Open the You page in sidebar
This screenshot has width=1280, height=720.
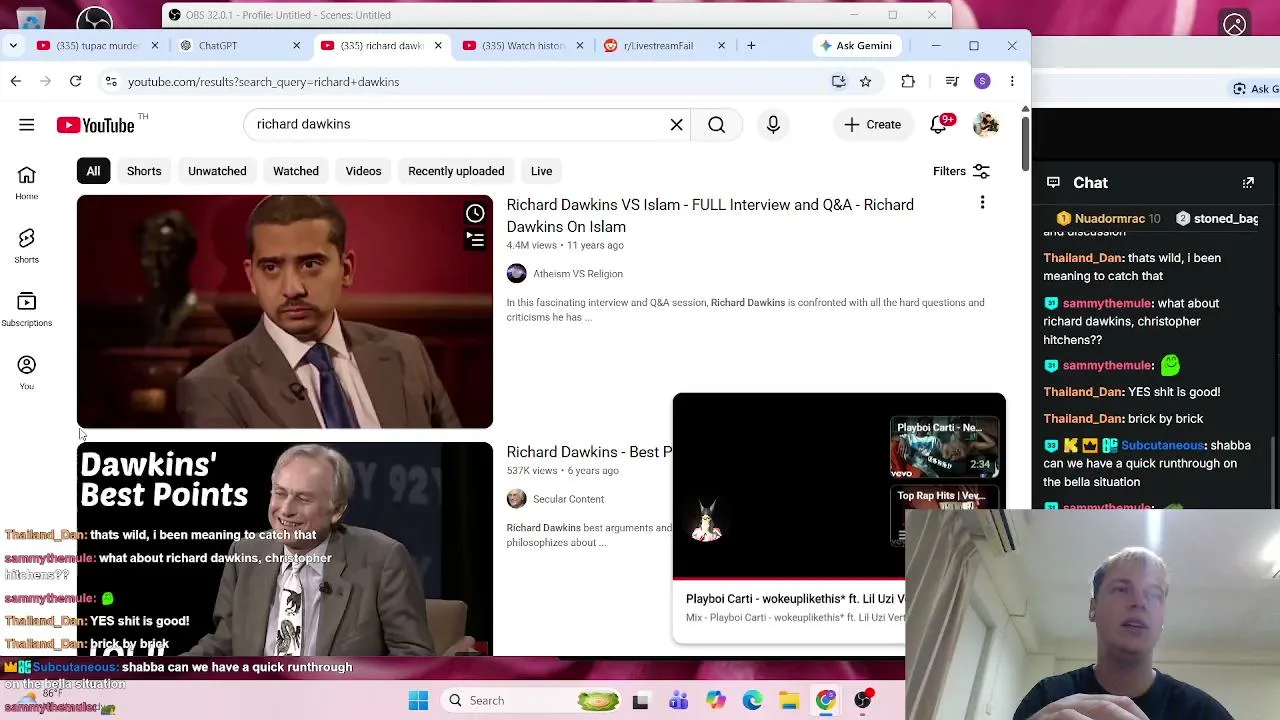[27, 372]
